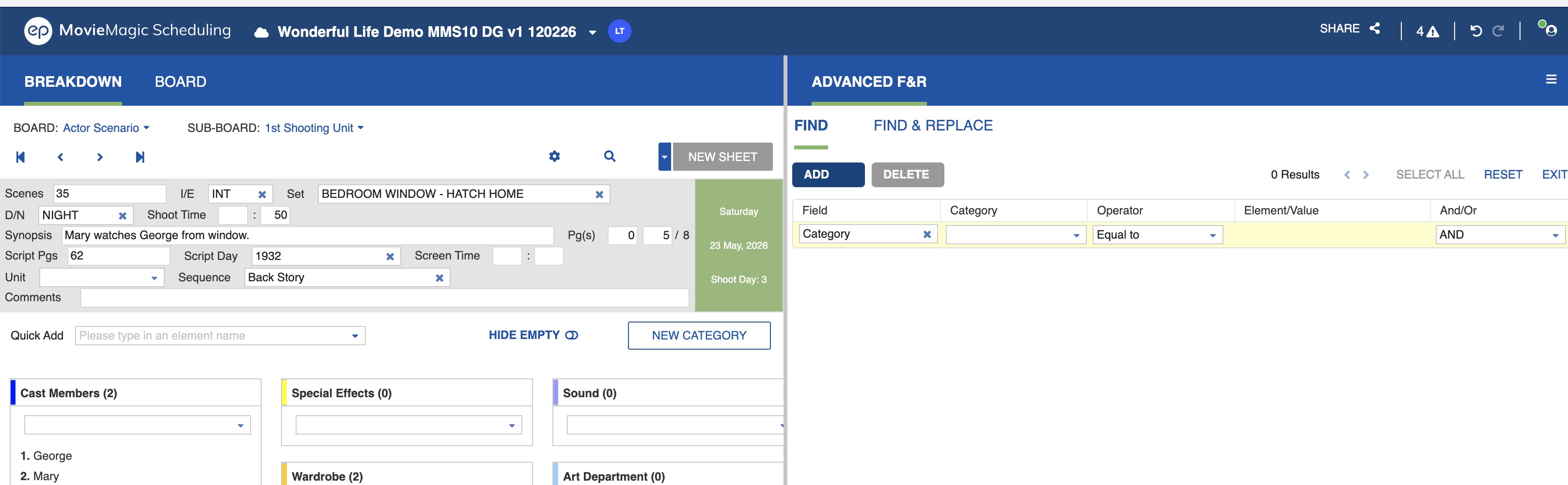
Task: Click the Add button in Find panel
Action: [x=827, y=175]
